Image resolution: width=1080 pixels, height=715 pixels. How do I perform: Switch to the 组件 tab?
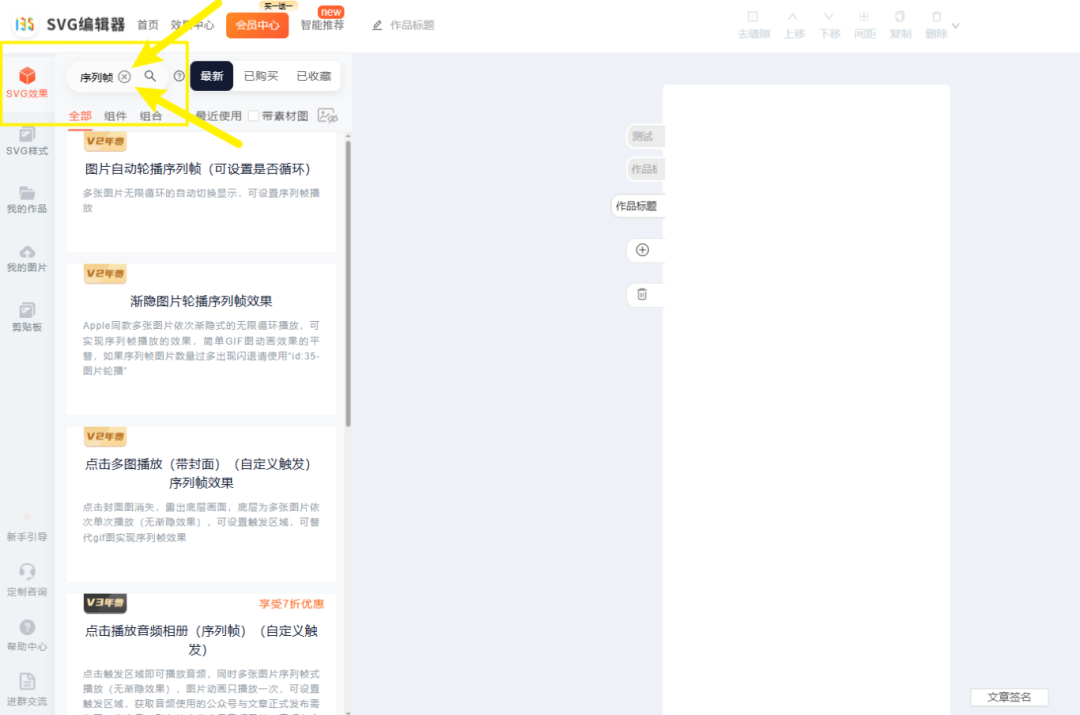click(116, 116)
